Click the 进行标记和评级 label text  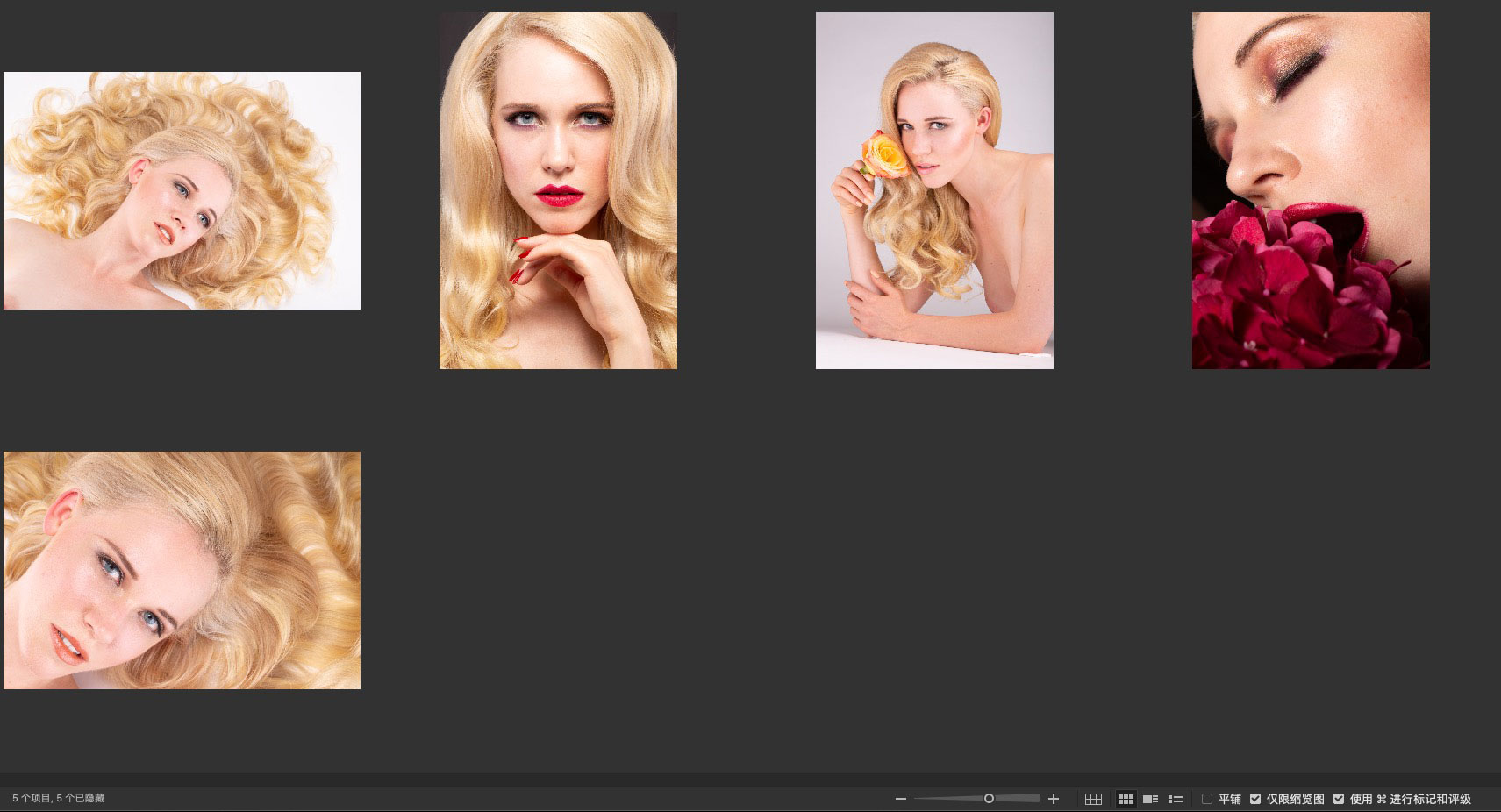pyautogui.click(x=1430, y=799)
